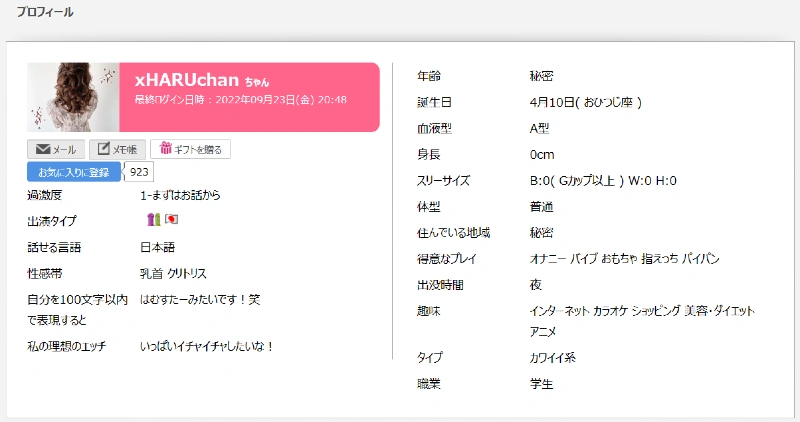Open the profile photo thumbnail
The image size is (800, 422).
coord(73,97)
